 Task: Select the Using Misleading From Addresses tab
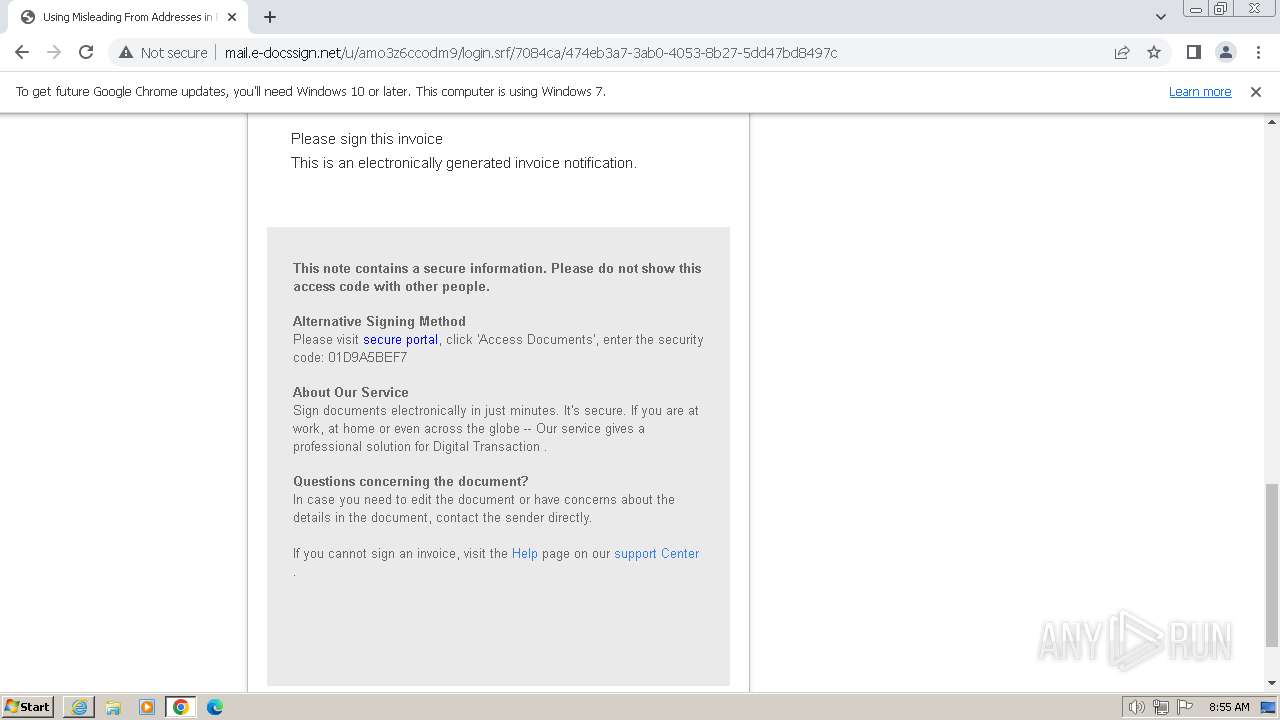(127, 17)
